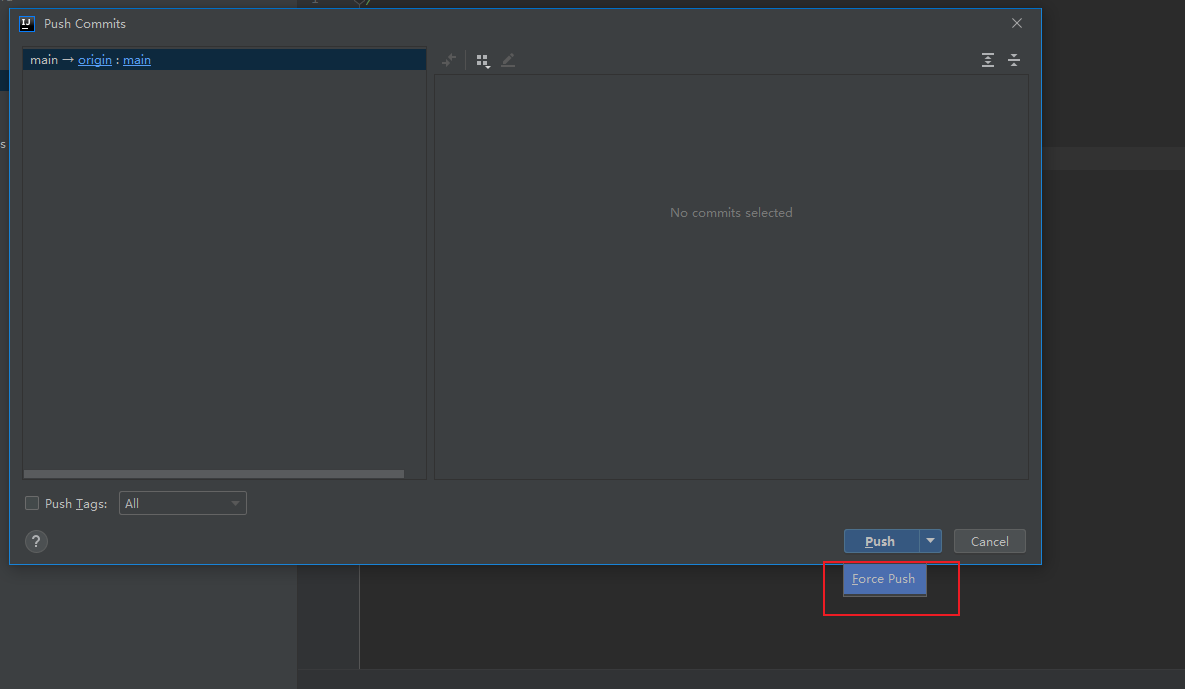This screenshot has width=1185, height=689.
Task: Select the main → origin : main row
Action: pos(224,60)
